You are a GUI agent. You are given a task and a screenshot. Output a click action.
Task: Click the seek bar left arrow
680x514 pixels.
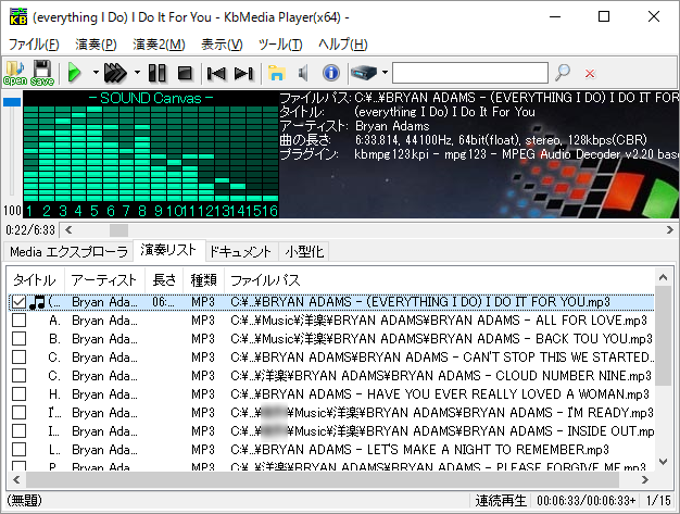(x=69, y=230)
